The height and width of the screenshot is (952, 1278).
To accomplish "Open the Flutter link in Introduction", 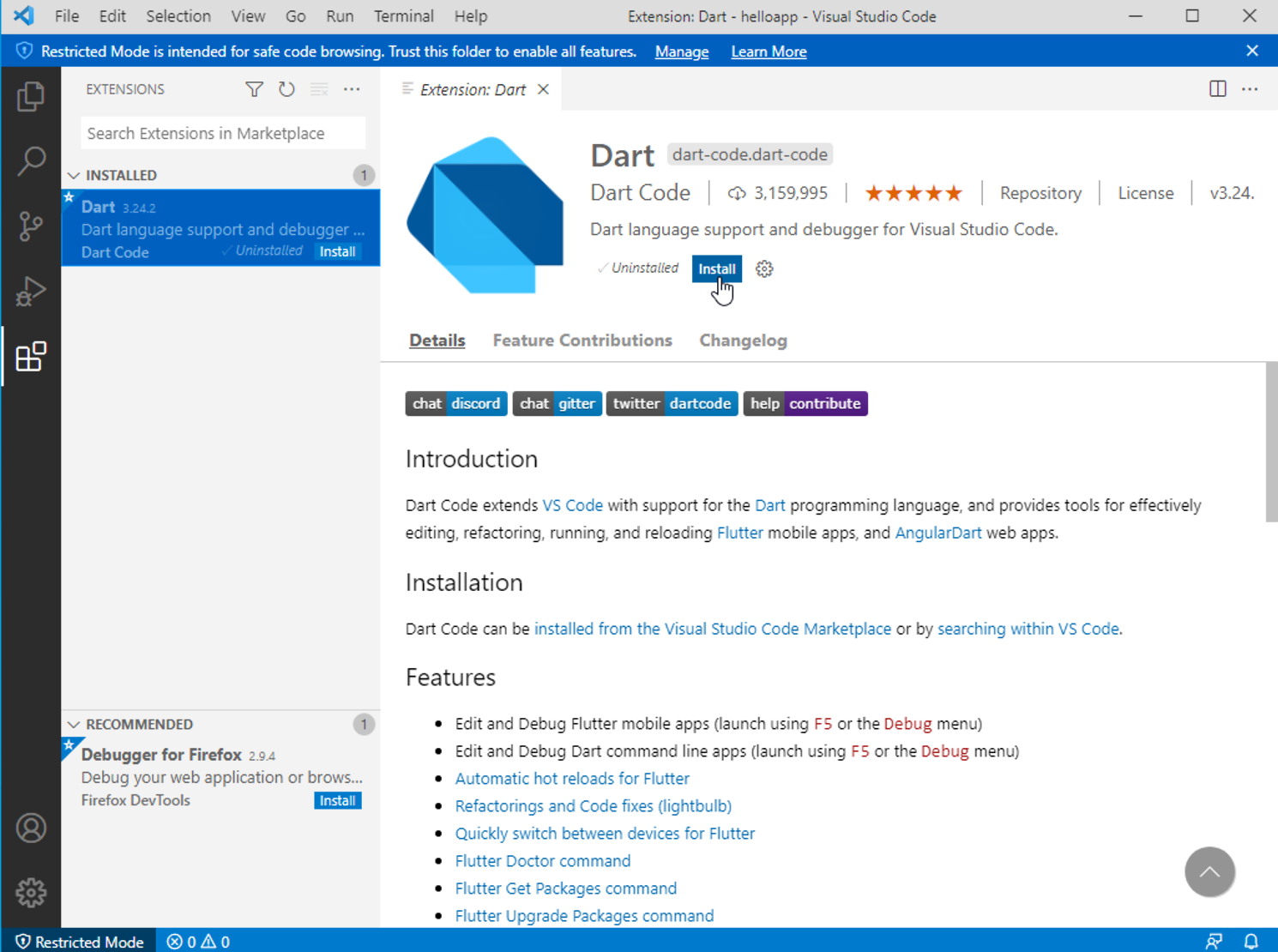I will 739,533.
